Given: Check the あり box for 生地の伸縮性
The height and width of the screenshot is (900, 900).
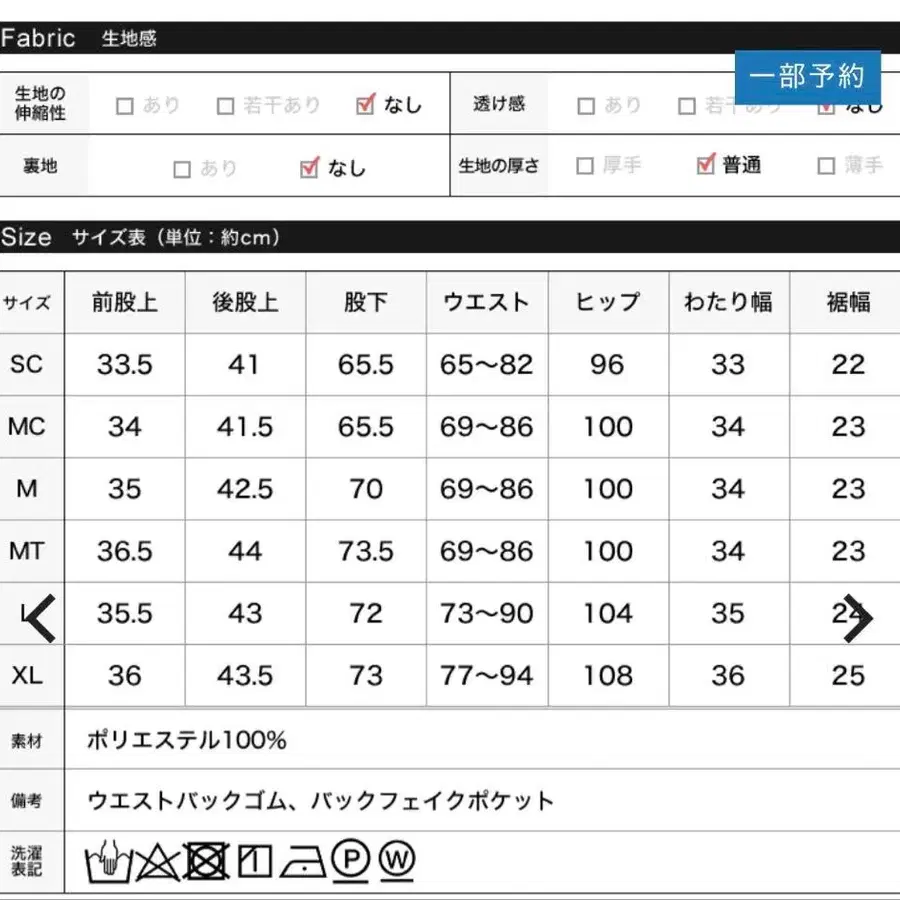Looking at the screenshot, I should click(x=125, y=104).
